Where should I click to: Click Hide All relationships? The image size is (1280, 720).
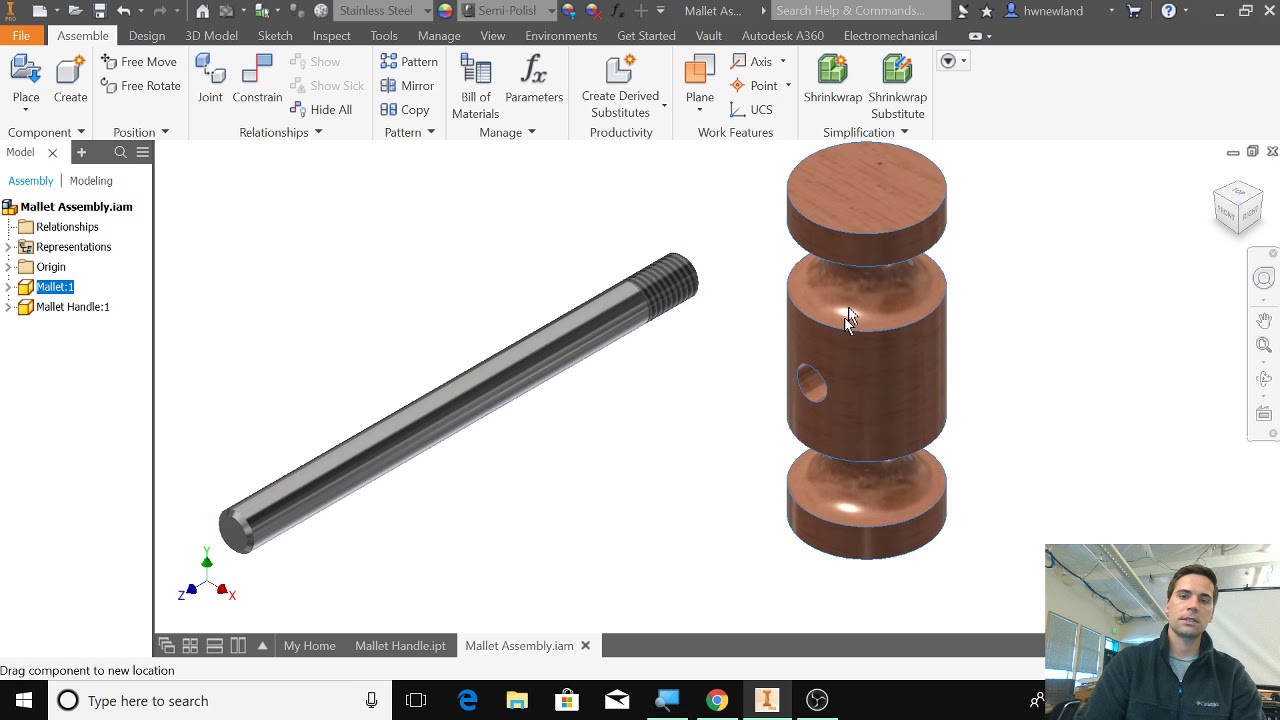click(x=321, y=110)
